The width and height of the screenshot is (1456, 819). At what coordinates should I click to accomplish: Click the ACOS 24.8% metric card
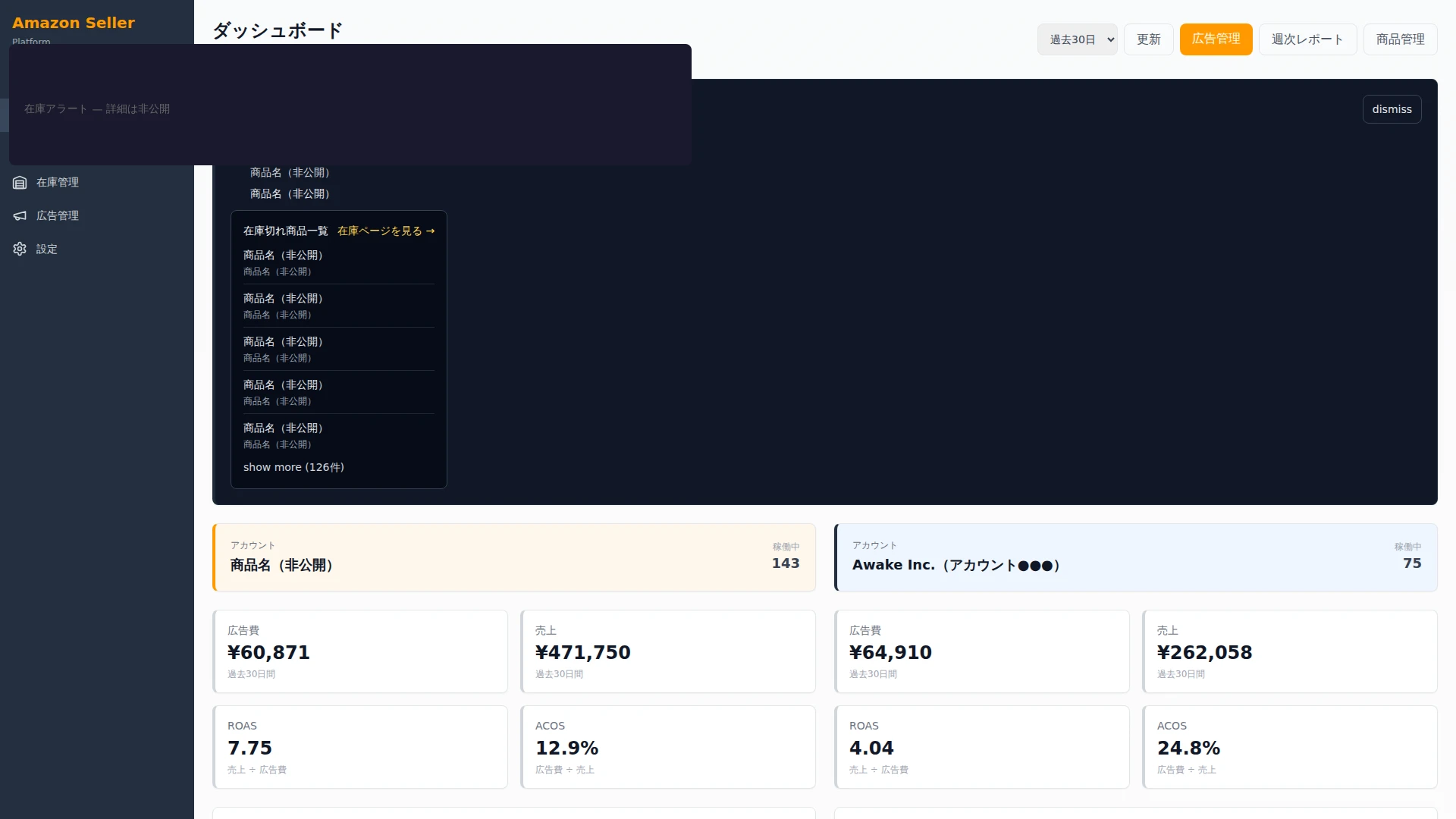tap(1290, 747)
